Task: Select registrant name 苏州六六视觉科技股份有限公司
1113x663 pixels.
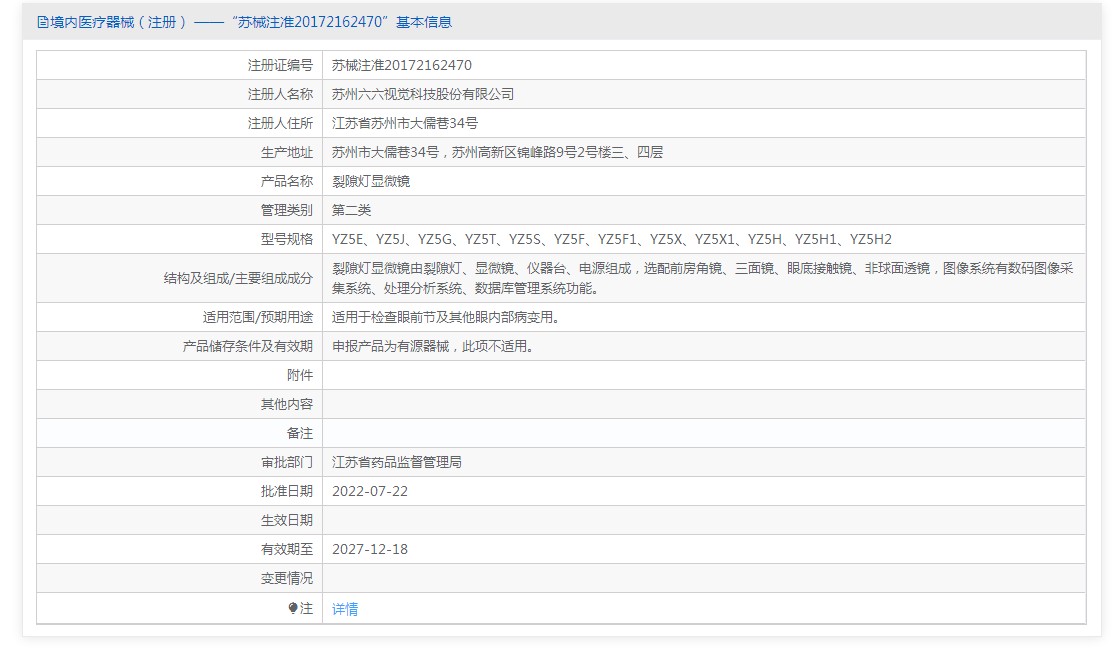Action: [423, 94]
